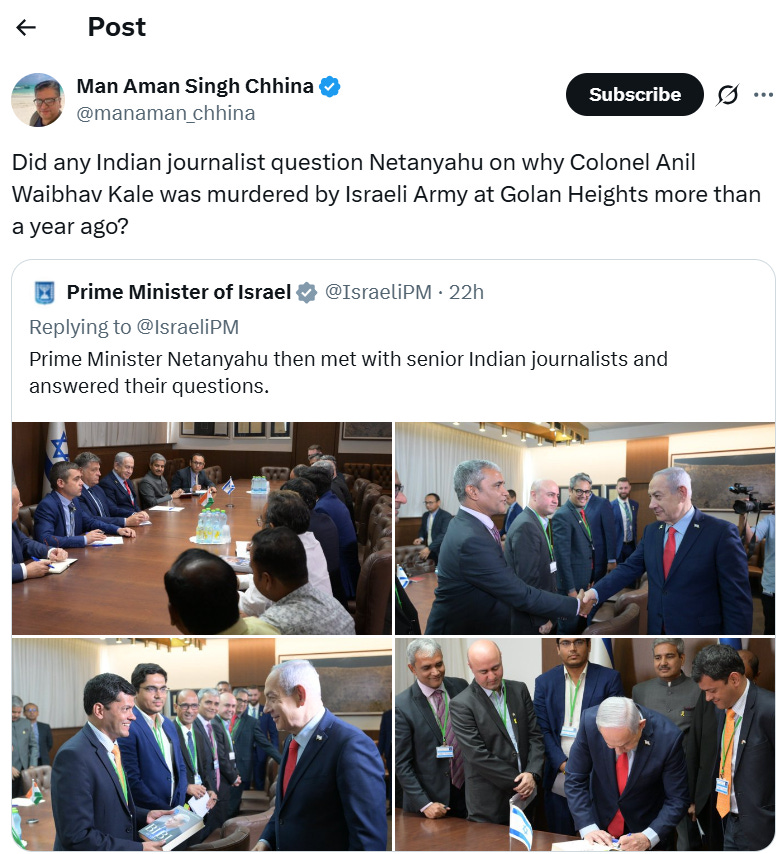Open the @manaman_chhina handle
Screen dimensions: 783x854
pos(166,113)
